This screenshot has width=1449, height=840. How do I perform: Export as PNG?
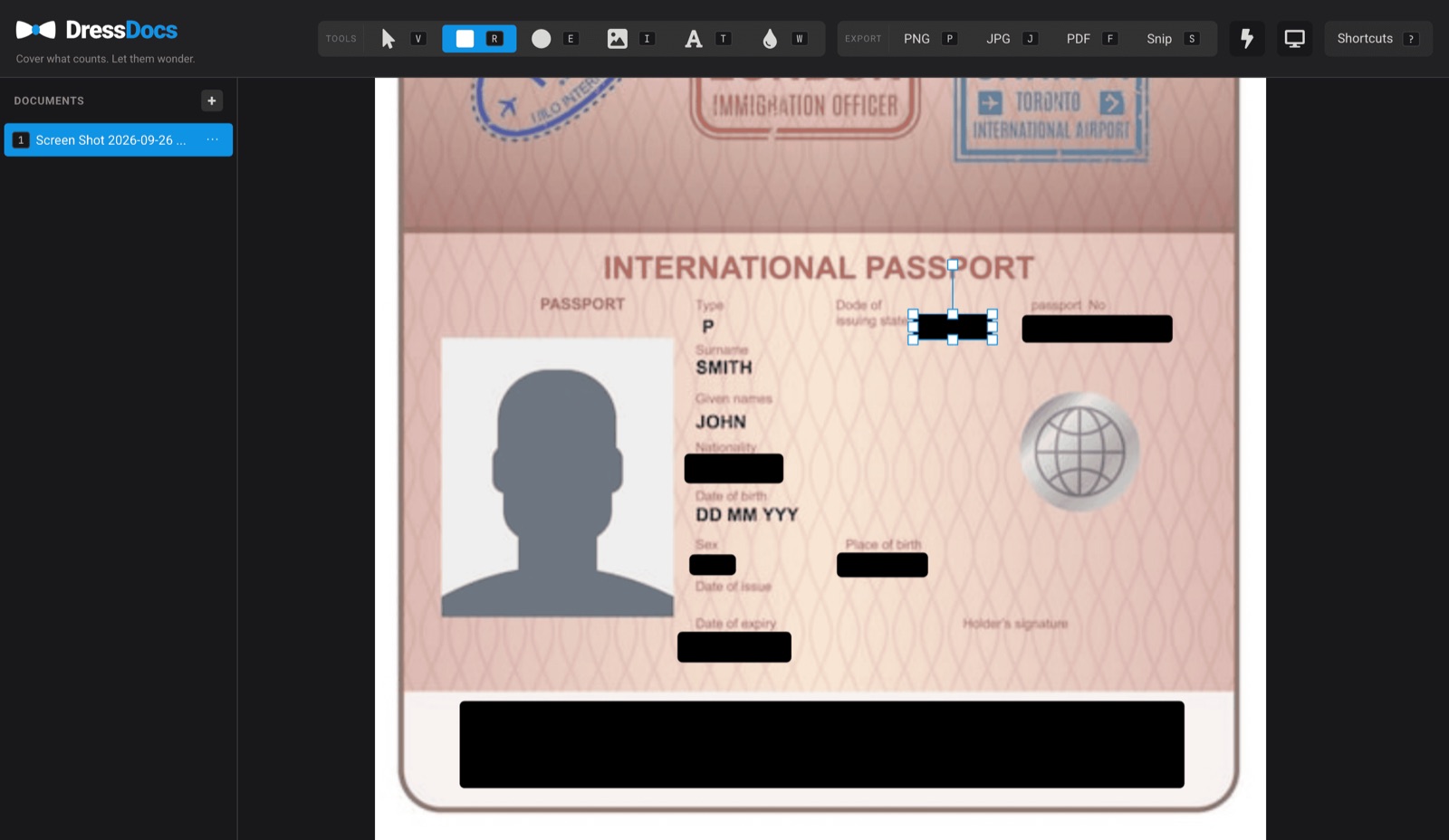point(930,39)
